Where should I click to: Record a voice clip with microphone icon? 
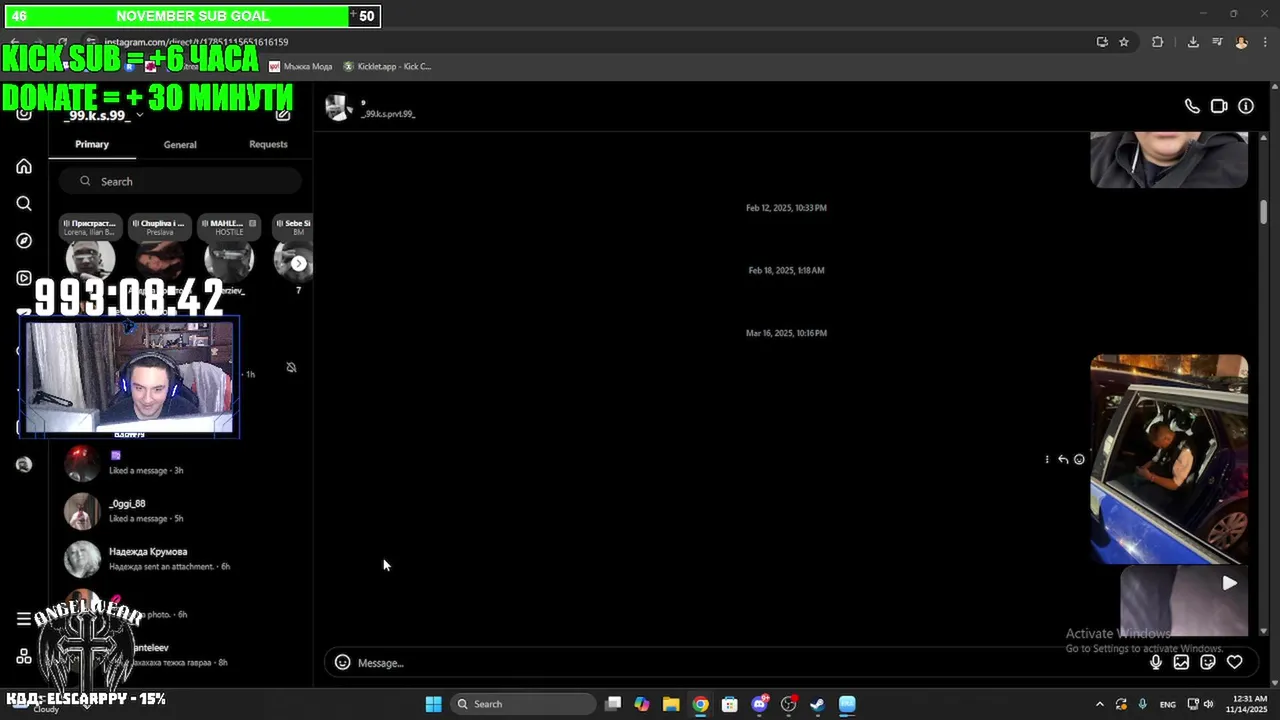point(1156,662)
